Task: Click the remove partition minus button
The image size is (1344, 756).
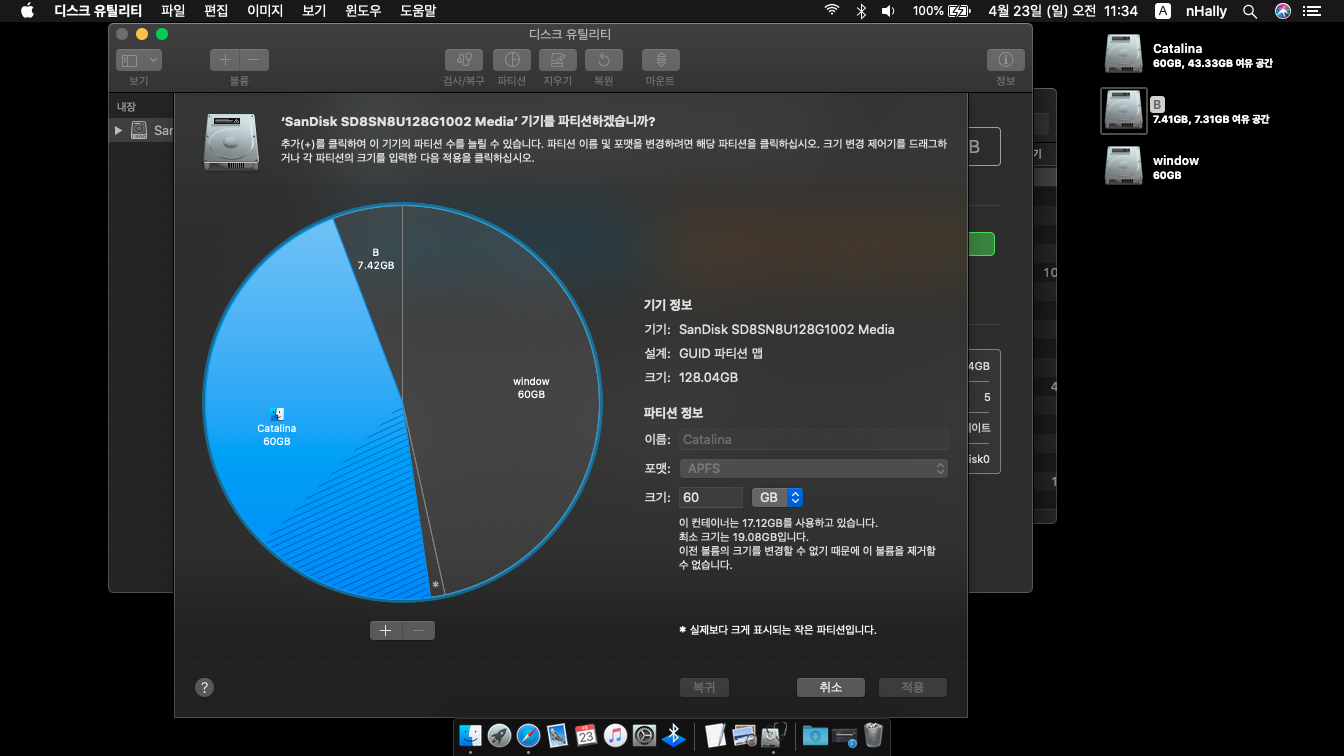Action: pyautogui.click(x=419, y=630)
